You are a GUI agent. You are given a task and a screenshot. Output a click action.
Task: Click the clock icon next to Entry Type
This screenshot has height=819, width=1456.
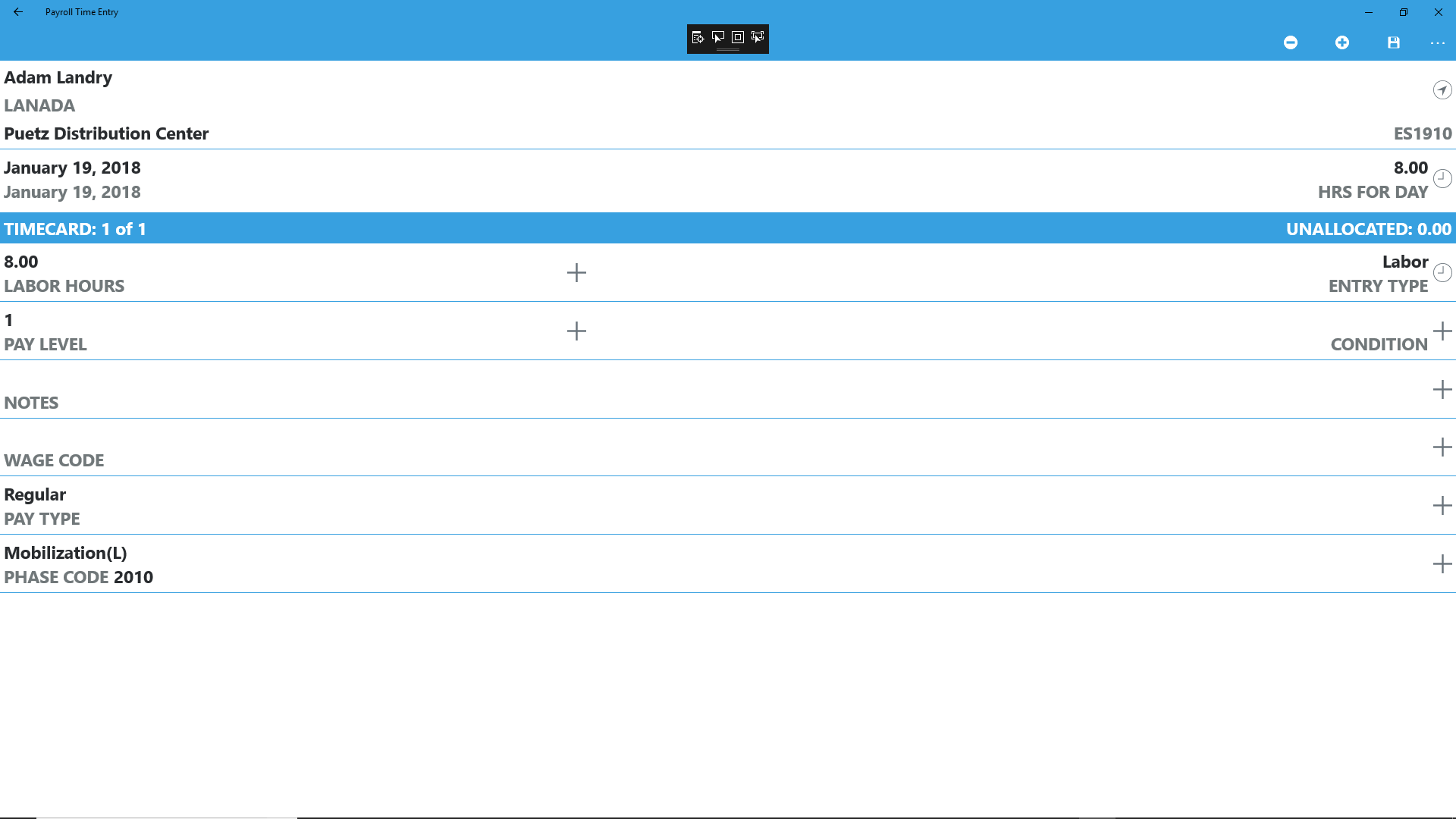tap(1442, 272)
